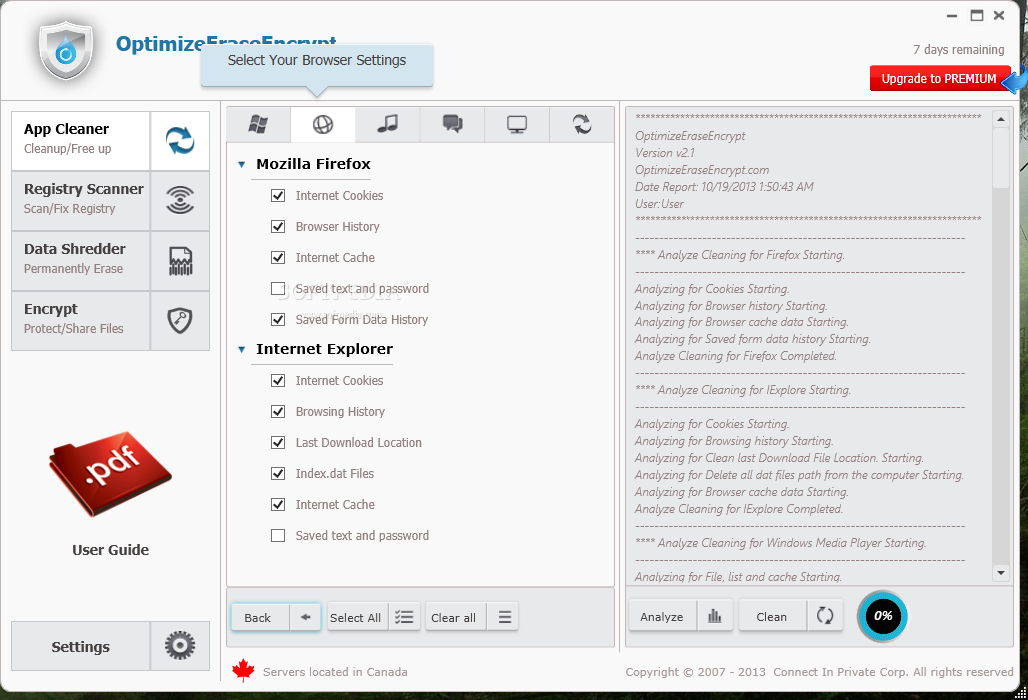1028x700 pixels.
Task: Uncheck Firefox Internet Cookies
Action: coord(278,195)
